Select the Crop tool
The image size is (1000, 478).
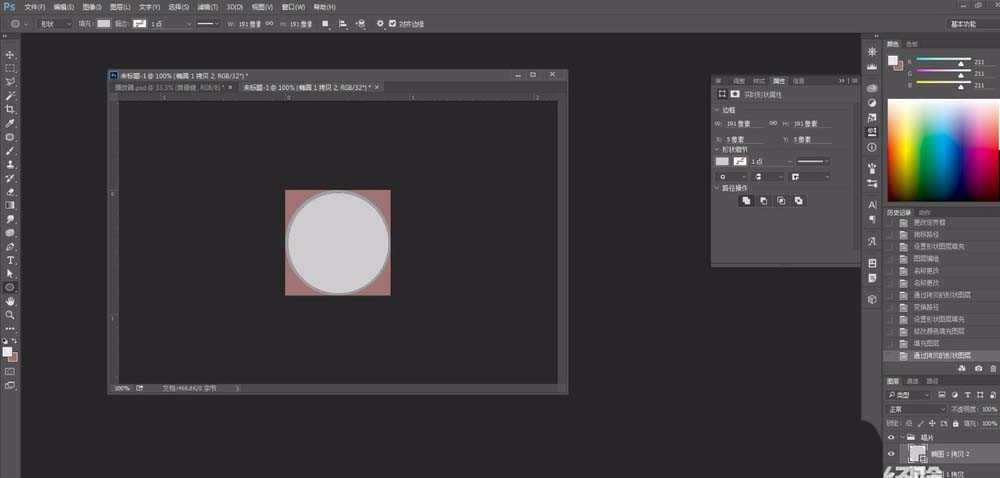coord(10,109)
